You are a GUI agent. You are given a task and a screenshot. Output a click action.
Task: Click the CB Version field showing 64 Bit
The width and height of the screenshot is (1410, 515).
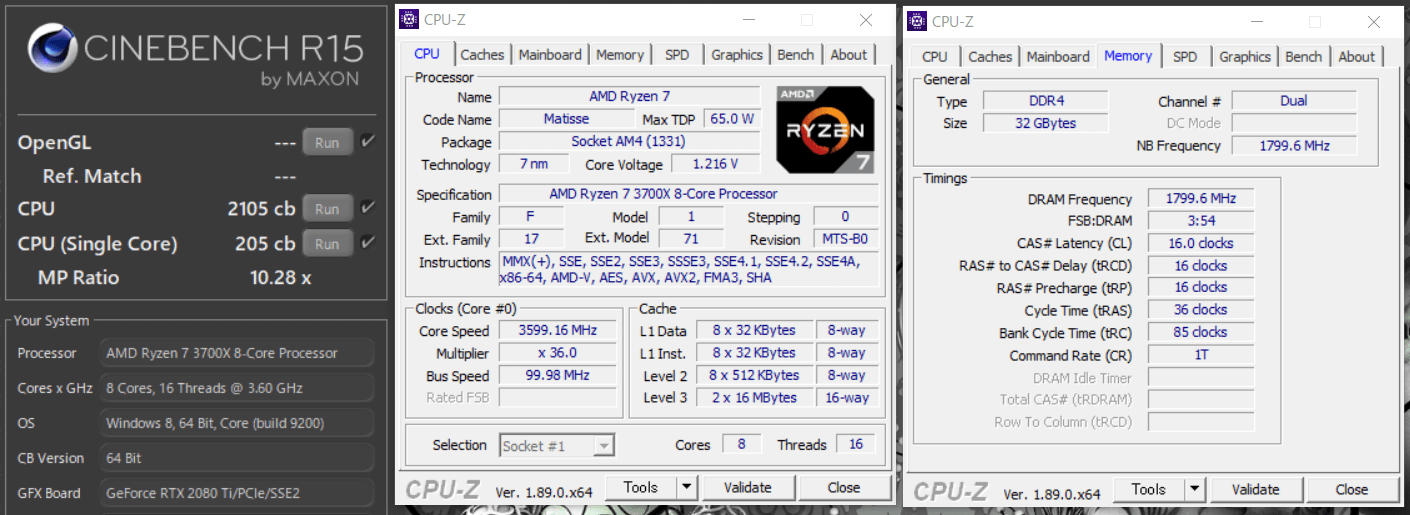(x=237, y=458)
